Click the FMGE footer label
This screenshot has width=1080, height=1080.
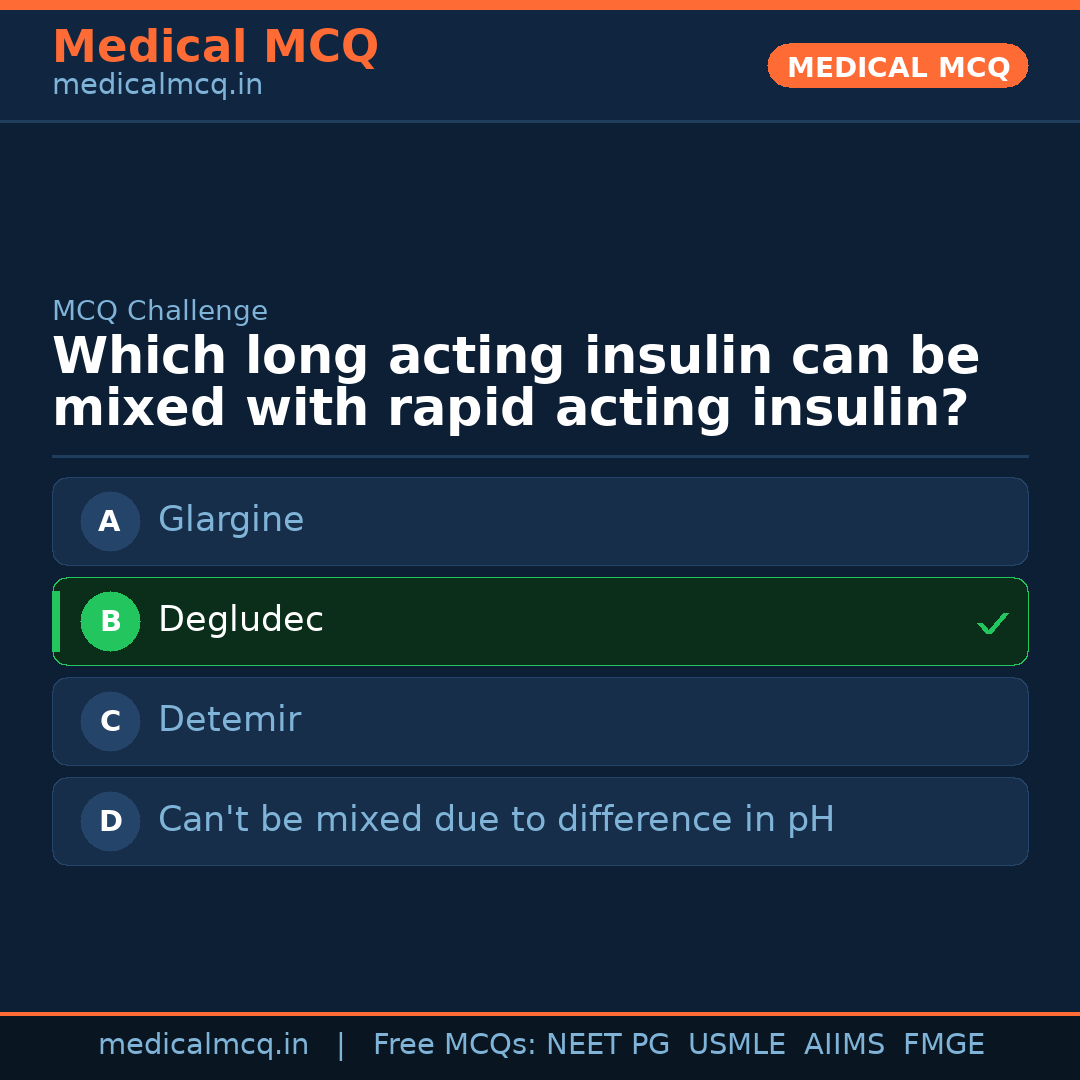coord(943,1045)
